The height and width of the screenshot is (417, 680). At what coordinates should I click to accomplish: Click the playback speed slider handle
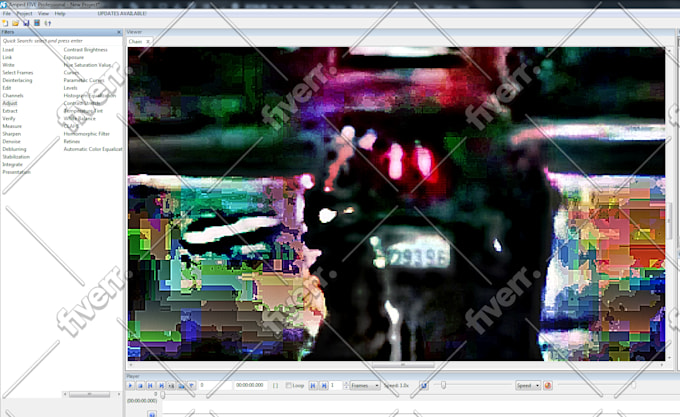point(443,385)
